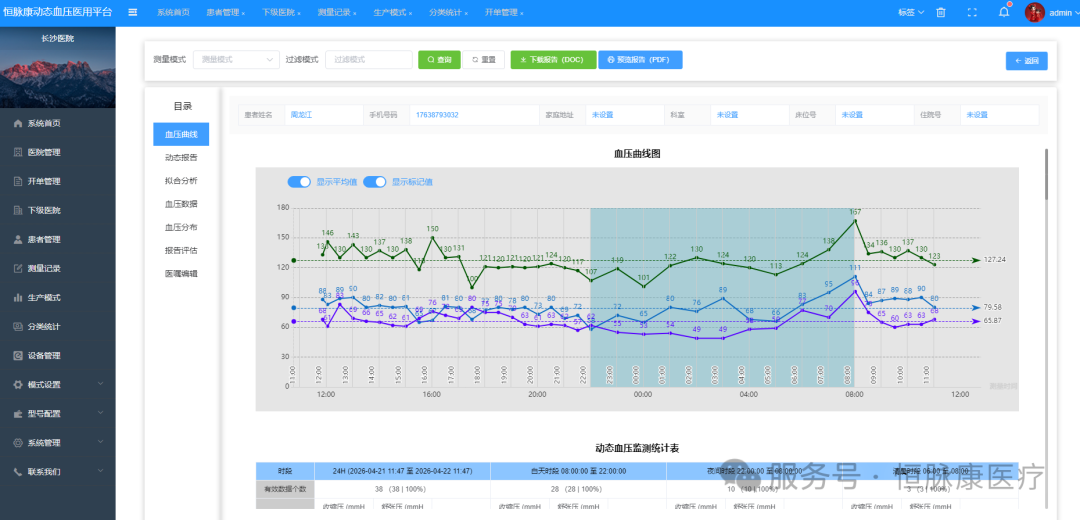Enter fullscreen with the expand icon

tap(972, 12)
